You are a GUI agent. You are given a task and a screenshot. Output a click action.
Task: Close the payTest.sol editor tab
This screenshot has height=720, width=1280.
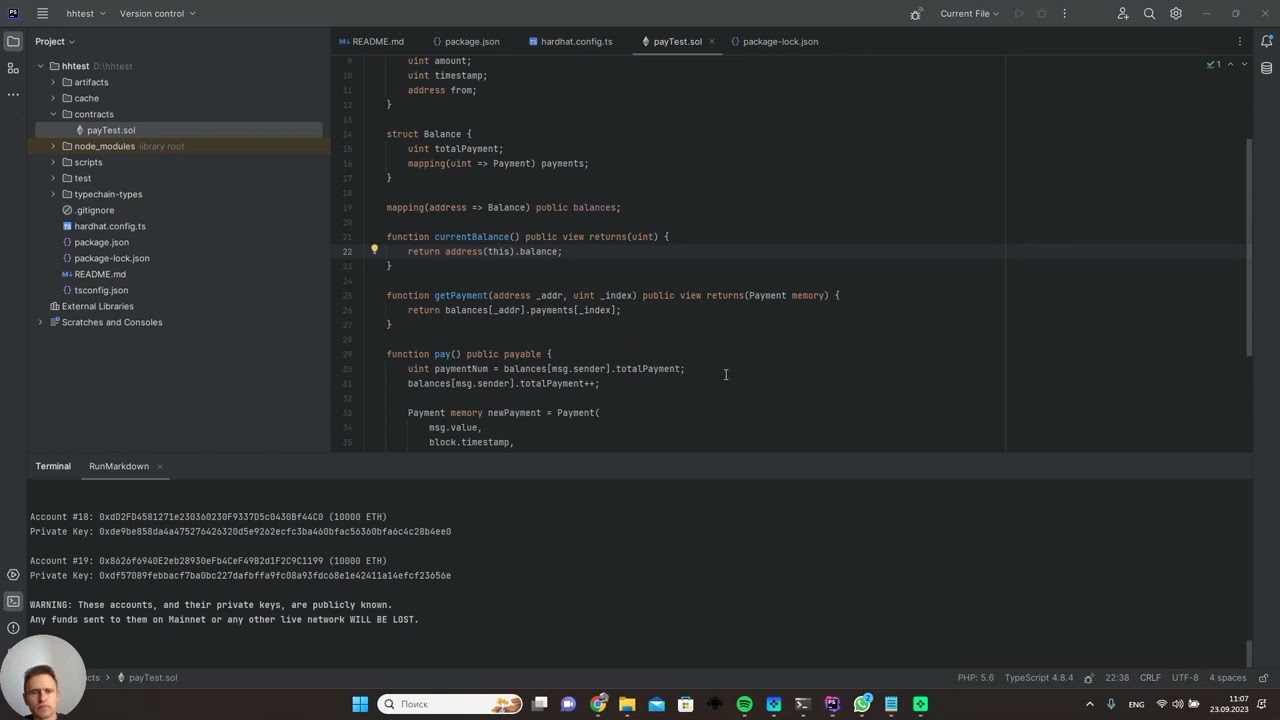712,42
